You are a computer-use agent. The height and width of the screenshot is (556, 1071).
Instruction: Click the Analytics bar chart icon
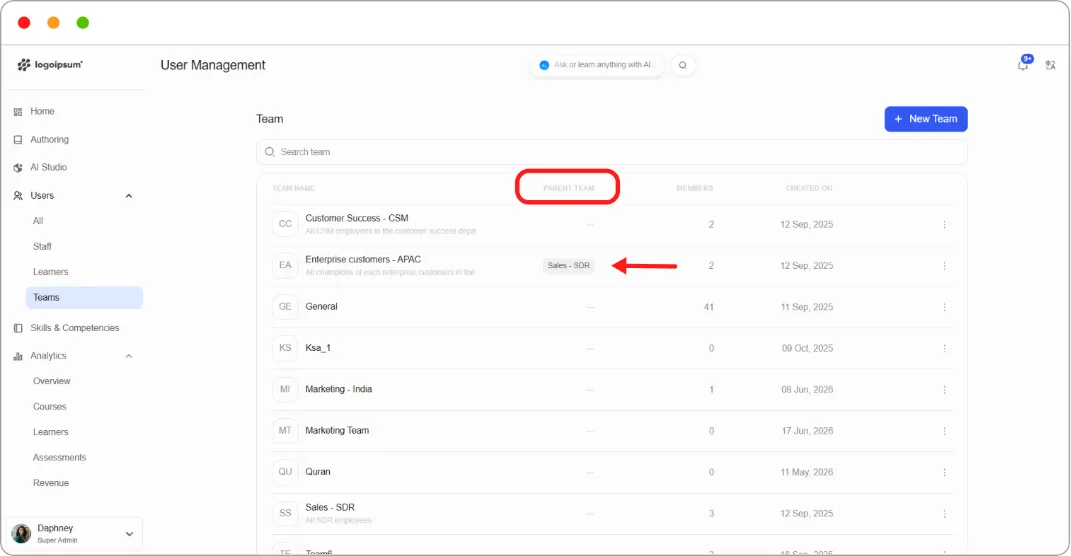(x=18, y=356)
